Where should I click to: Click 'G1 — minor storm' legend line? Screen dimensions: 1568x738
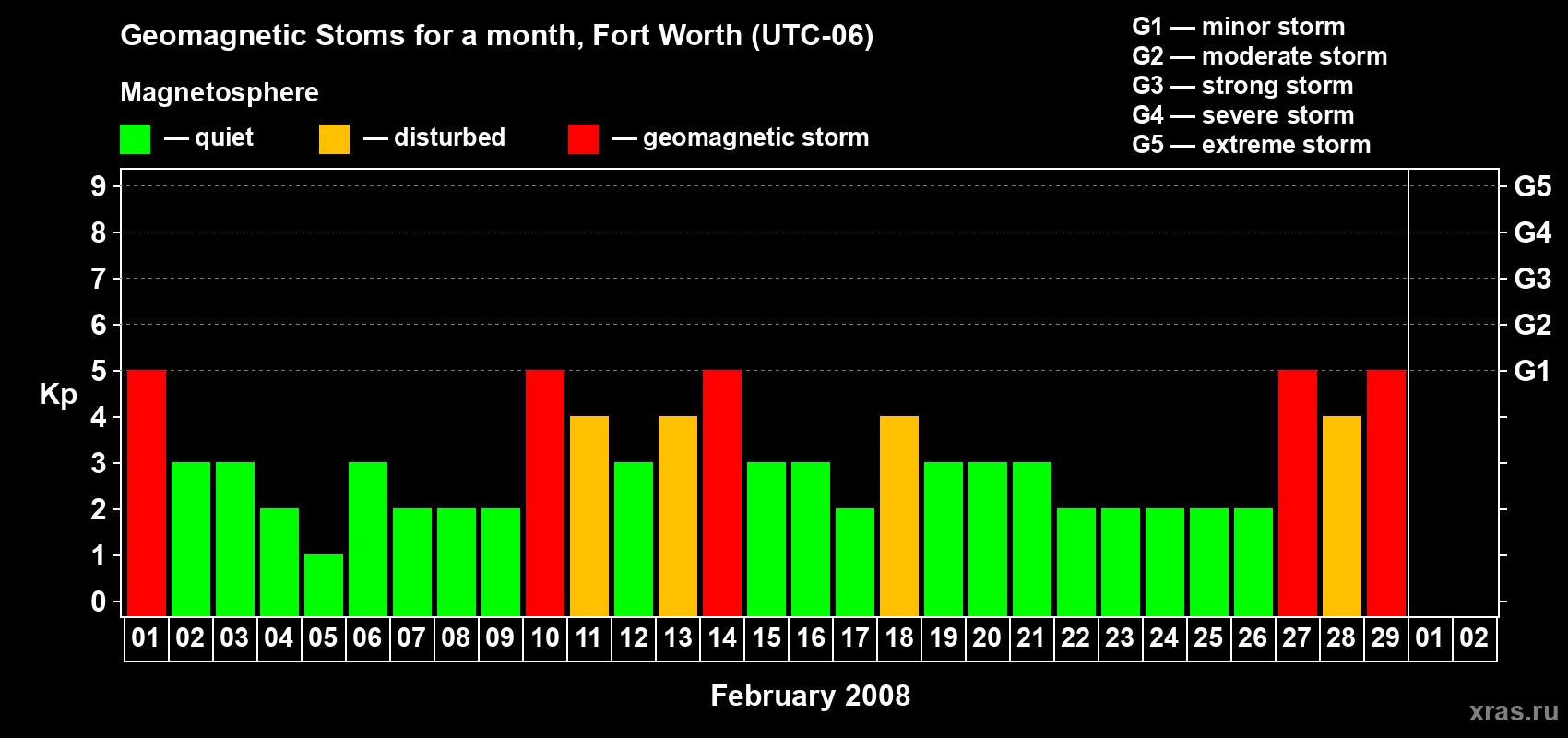(x=1239, y=27)
